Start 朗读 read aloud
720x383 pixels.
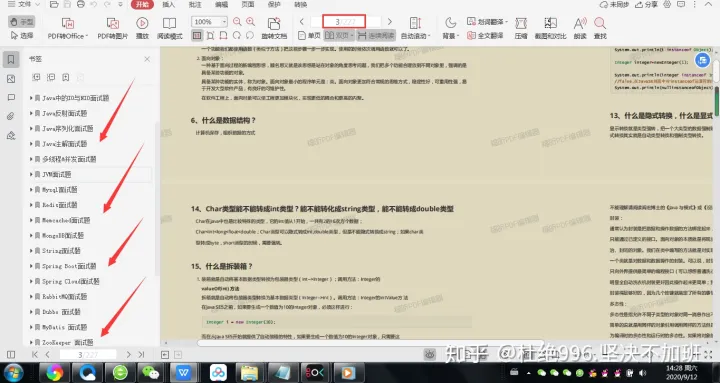tap(580, 28)
